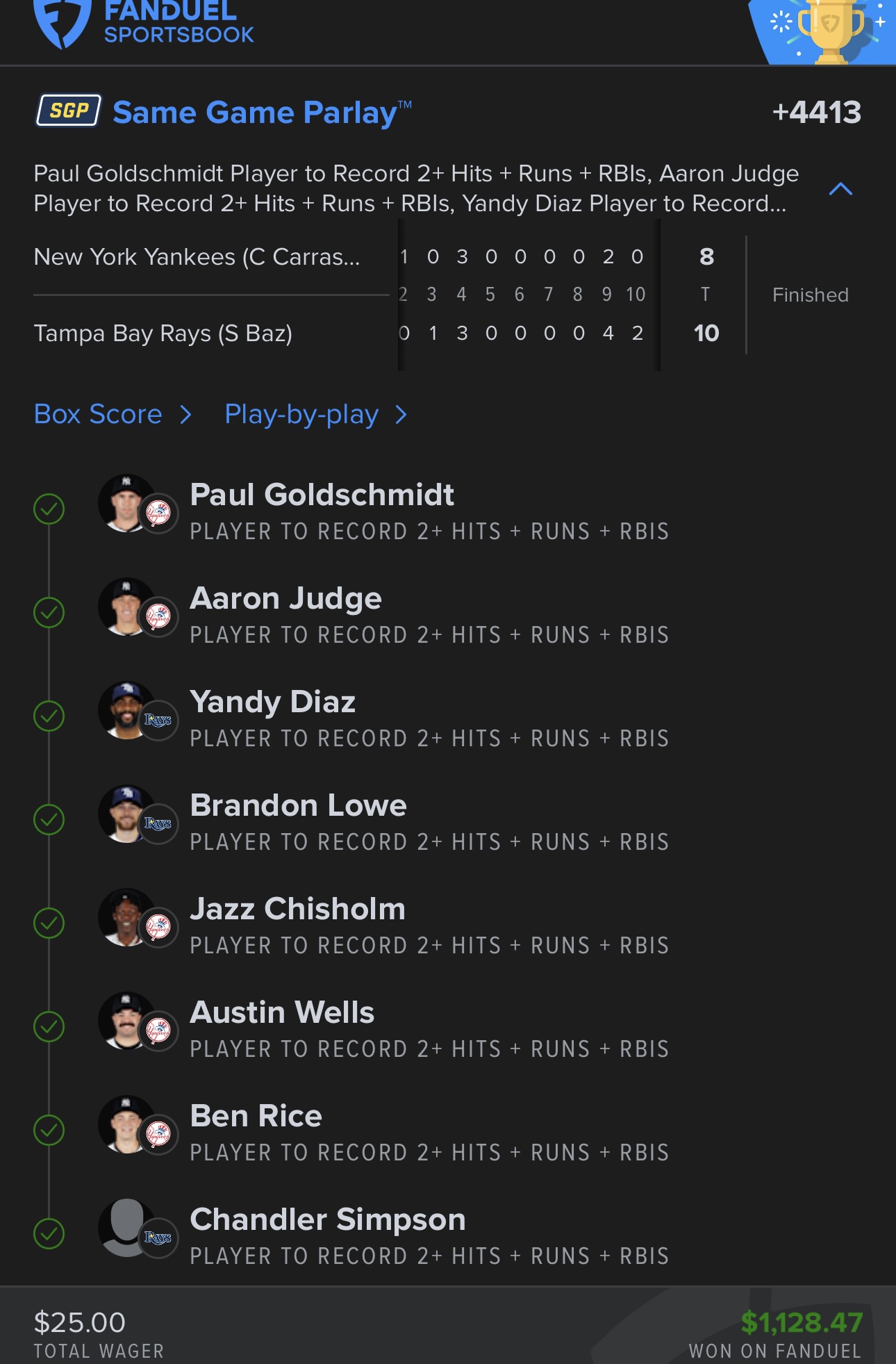The width and height of the screenshot is (896, 1364).
Task: Collapse the parlay details chevron
Action: [x=840, y=189]
